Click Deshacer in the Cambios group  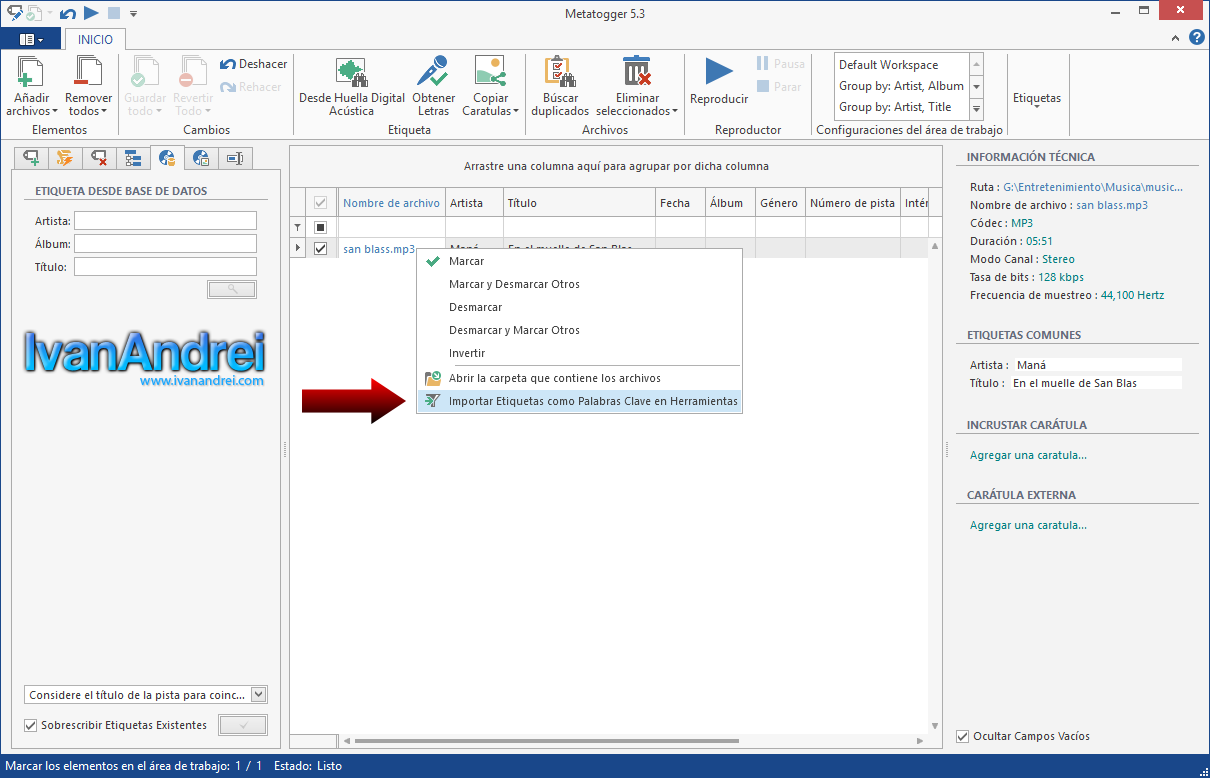(253, 64)
